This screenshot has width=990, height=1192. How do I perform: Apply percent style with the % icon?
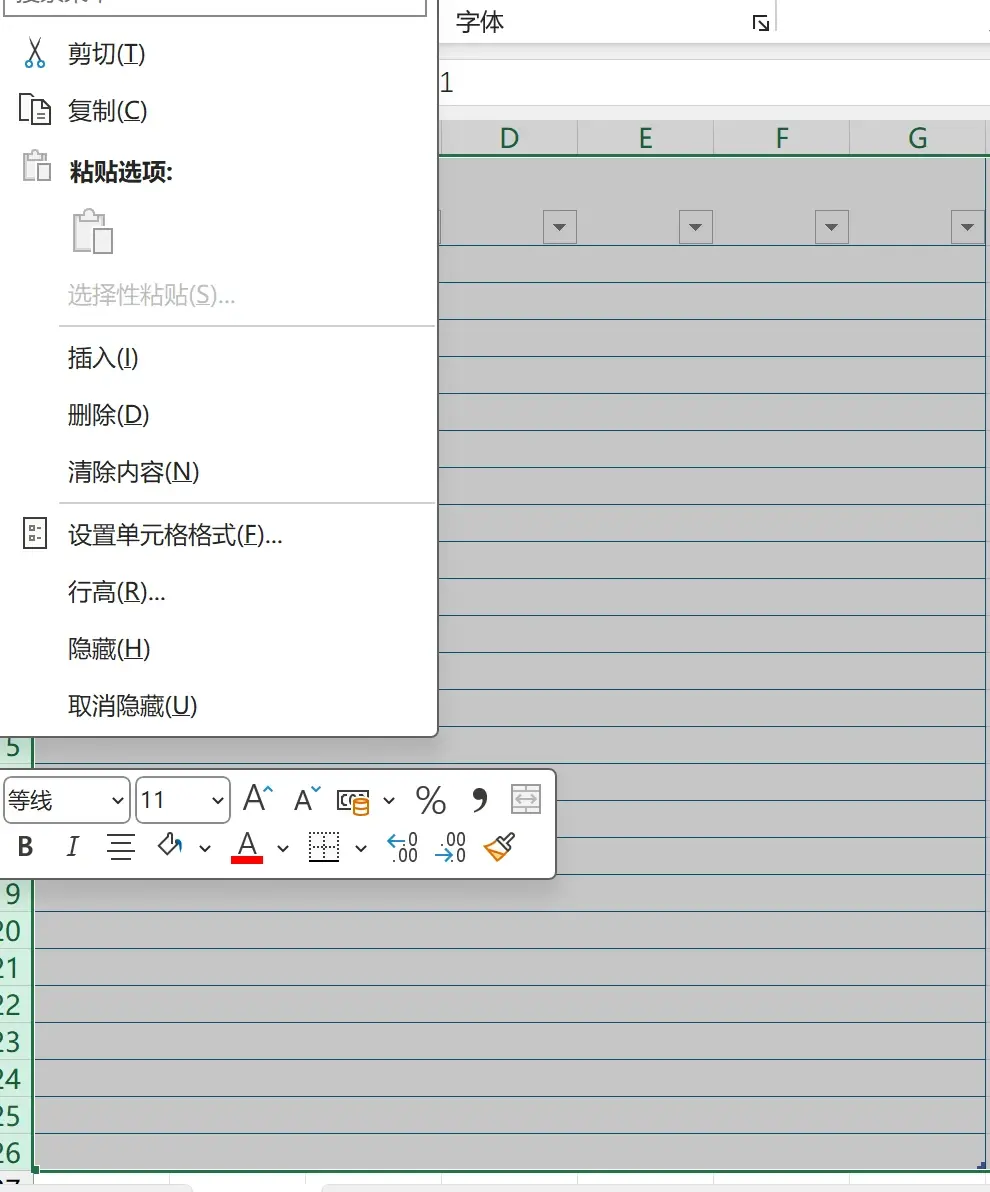430,800
